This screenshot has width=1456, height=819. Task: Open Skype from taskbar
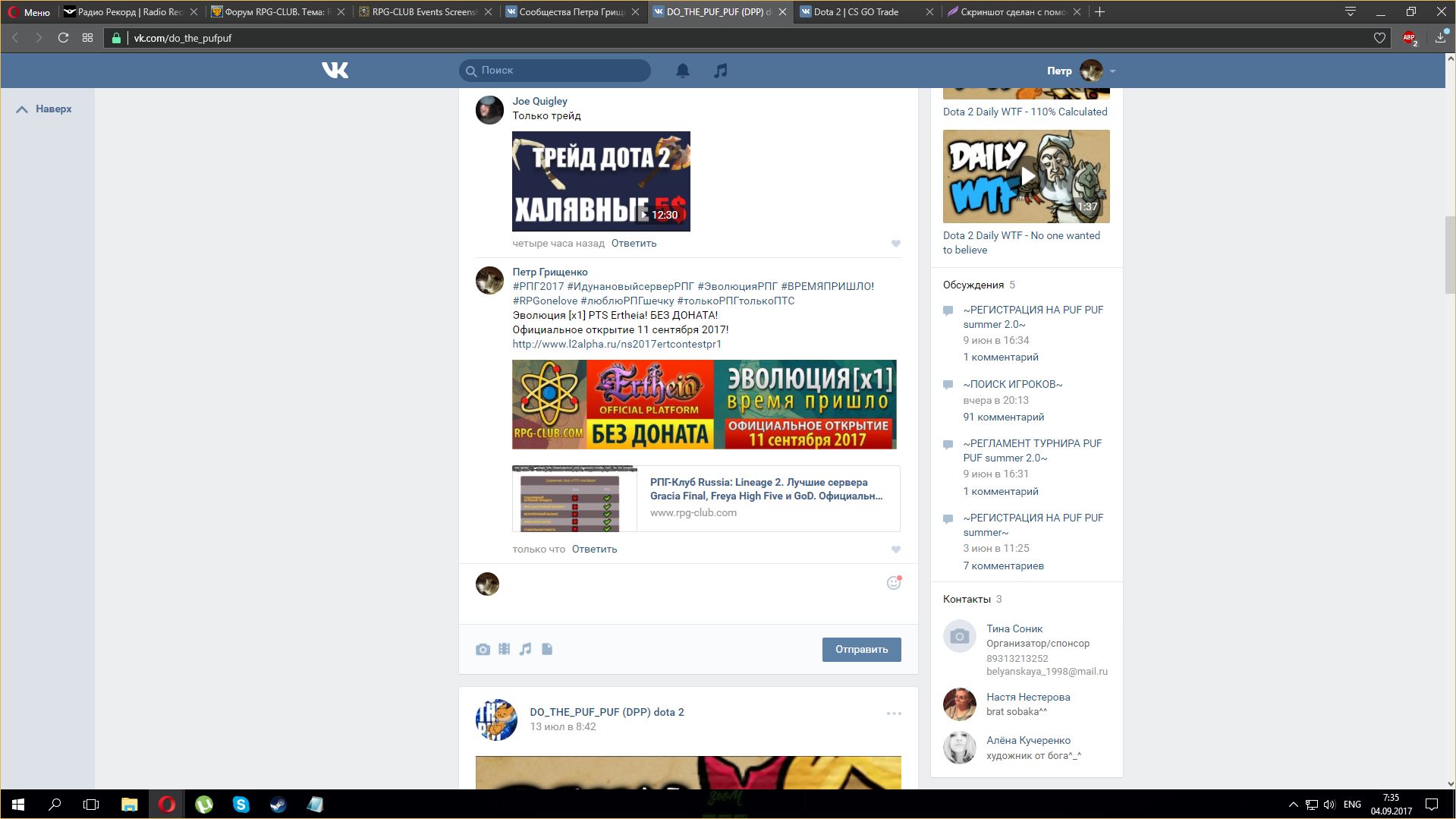point(241,805)
